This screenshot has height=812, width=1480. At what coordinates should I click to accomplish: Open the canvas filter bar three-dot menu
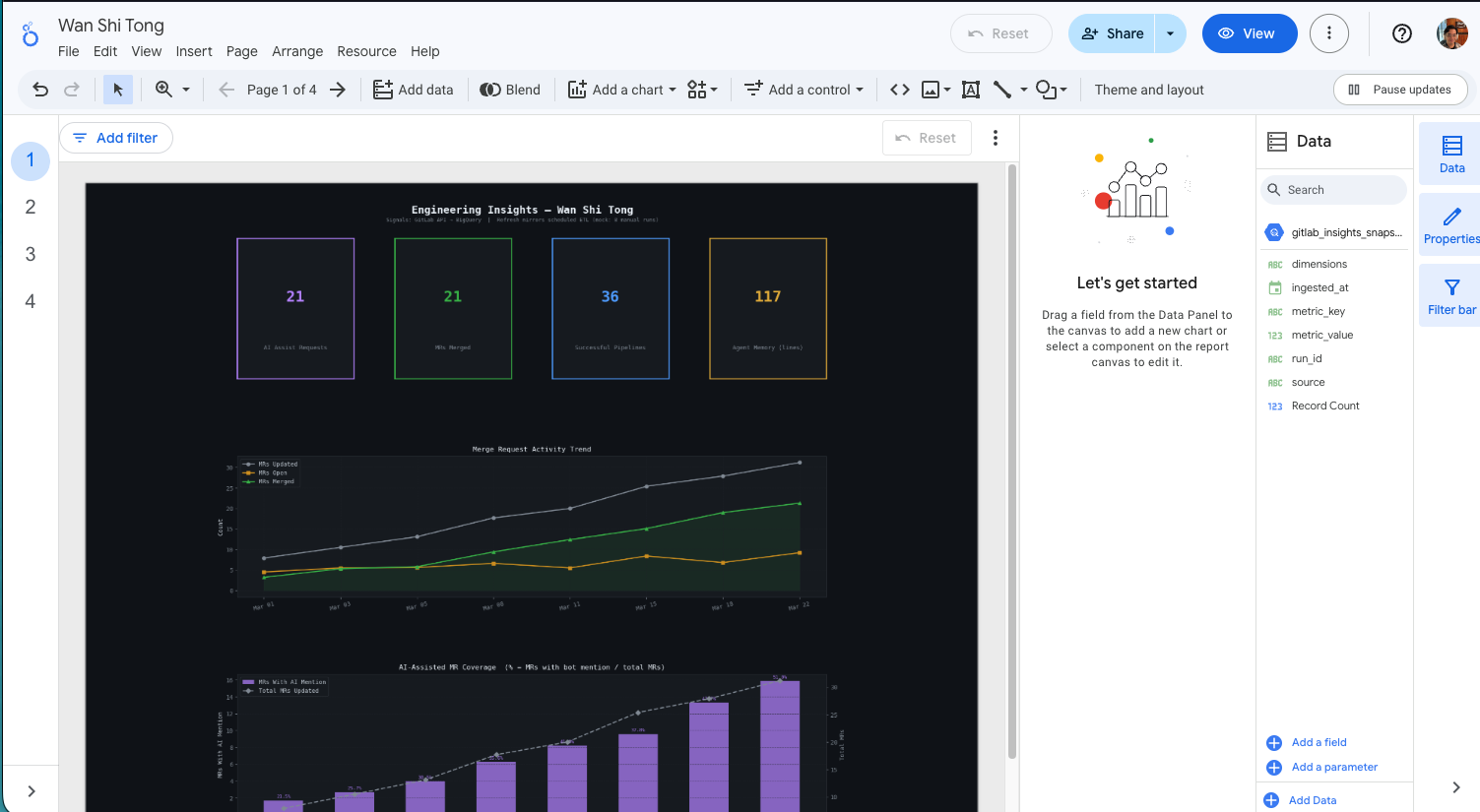pos(996,138)
